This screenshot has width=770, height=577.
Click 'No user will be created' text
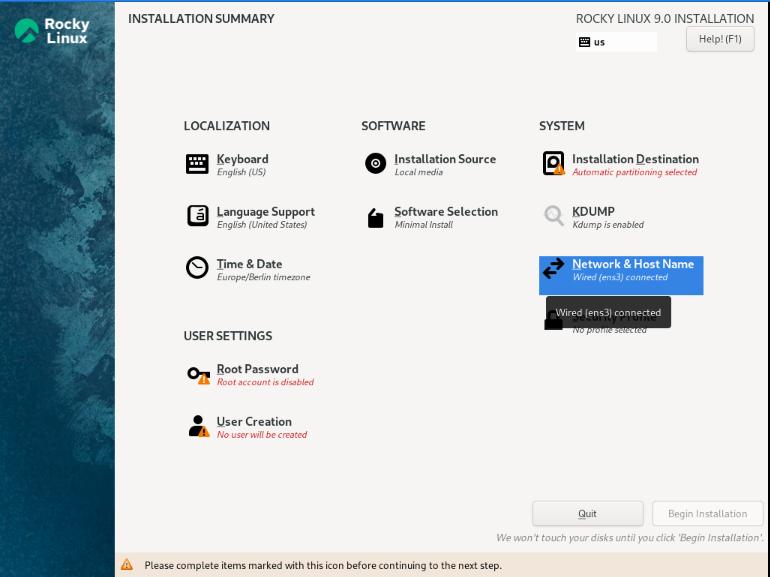[262, 435]
